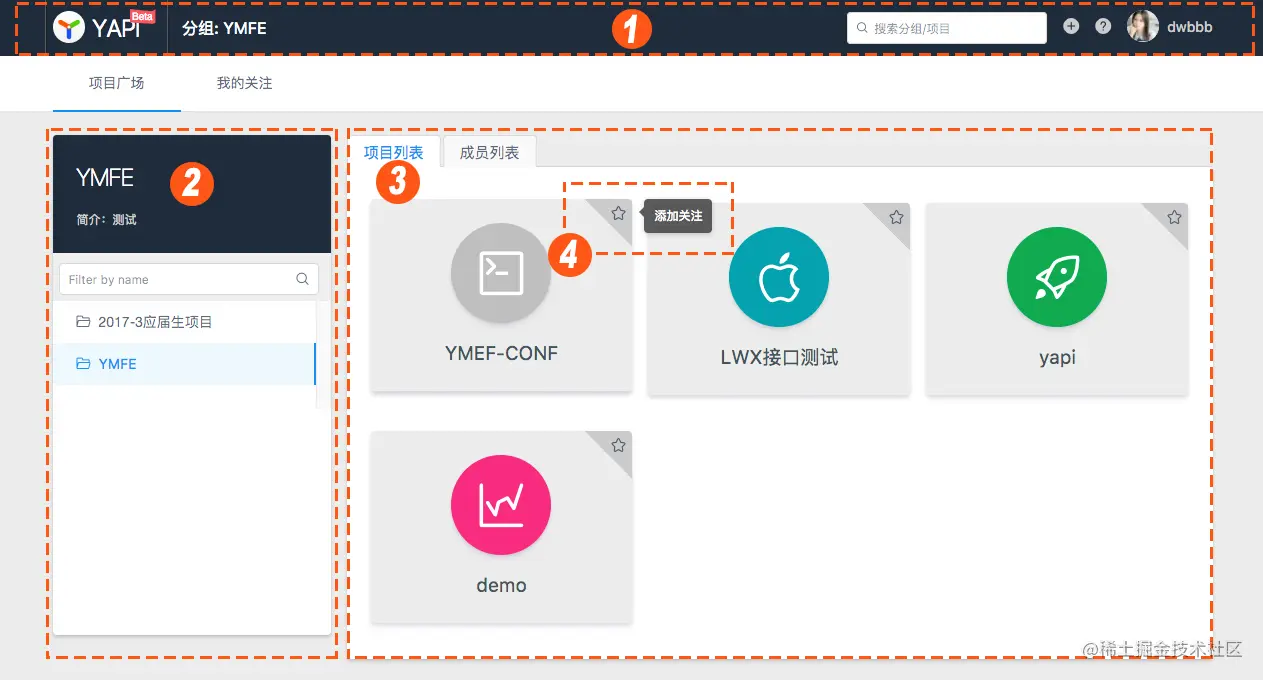
Task: Star the demo project card
Action: pyautogui.click(x=617, y=444)
